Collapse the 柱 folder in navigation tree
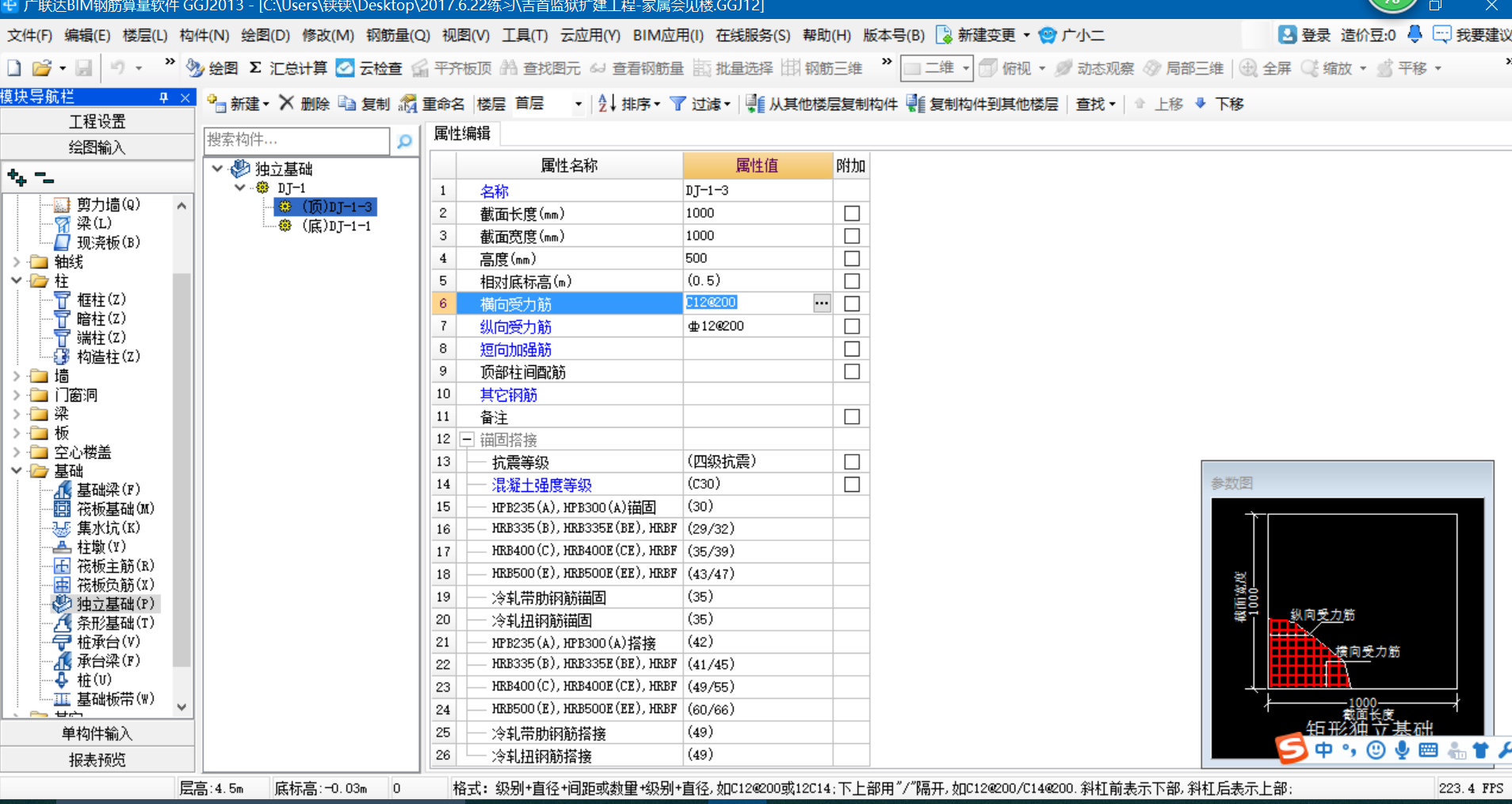This screenshot has width=1512, height=804. tap(17, 280)
